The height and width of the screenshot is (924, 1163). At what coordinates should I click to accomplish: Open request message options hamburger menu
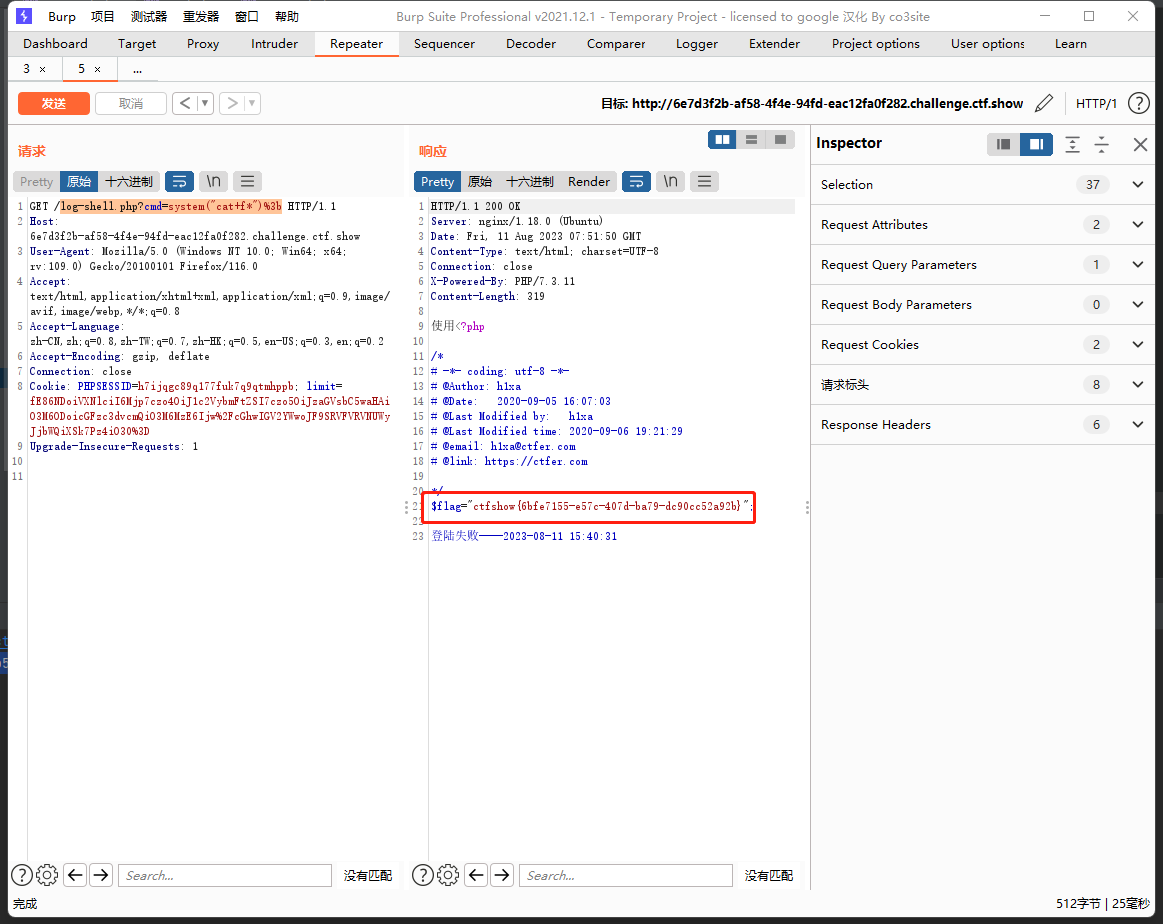[248, 182]
